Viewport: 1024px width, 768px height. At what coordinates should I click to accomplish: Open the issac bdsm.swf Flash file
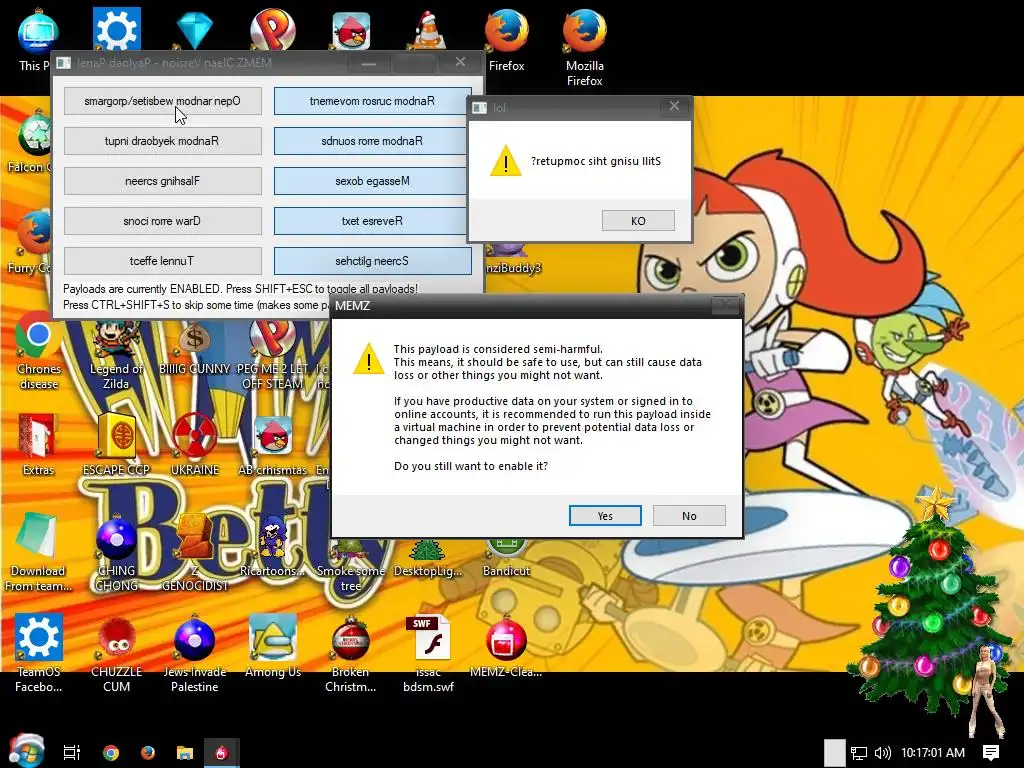(x=428, y=653)
